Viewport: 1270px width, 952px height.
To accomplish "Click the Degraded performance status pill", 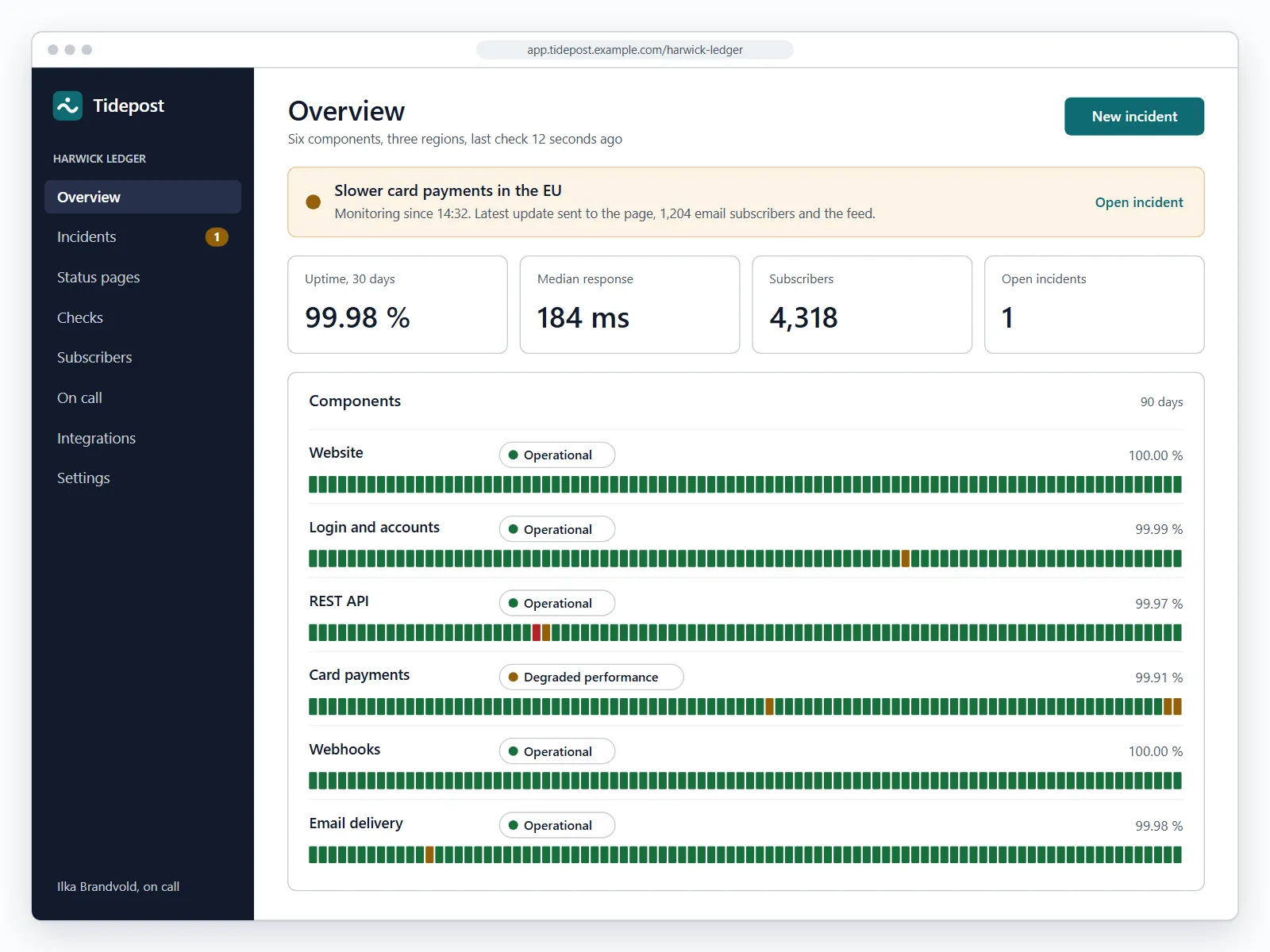I will (x=591, y=677).
